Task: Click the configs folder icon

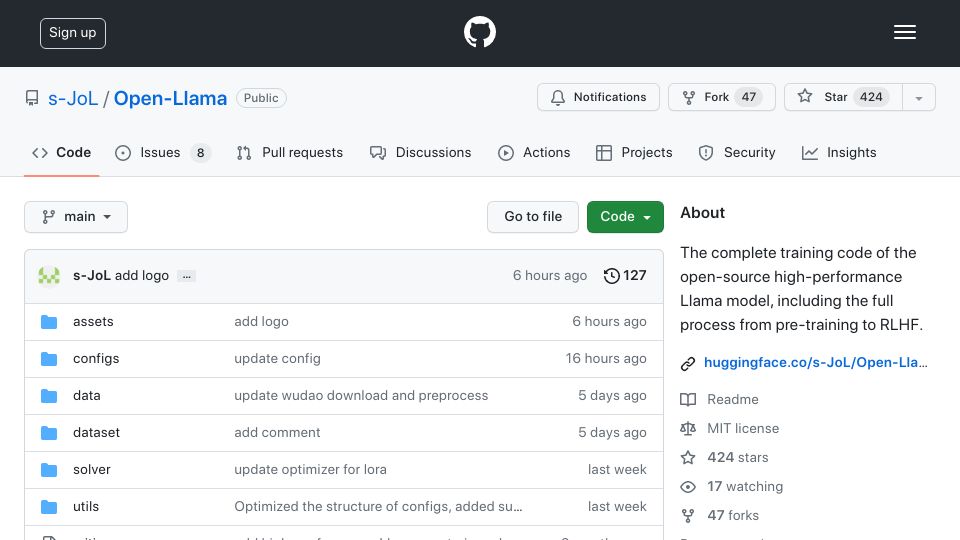Action: 49,359
